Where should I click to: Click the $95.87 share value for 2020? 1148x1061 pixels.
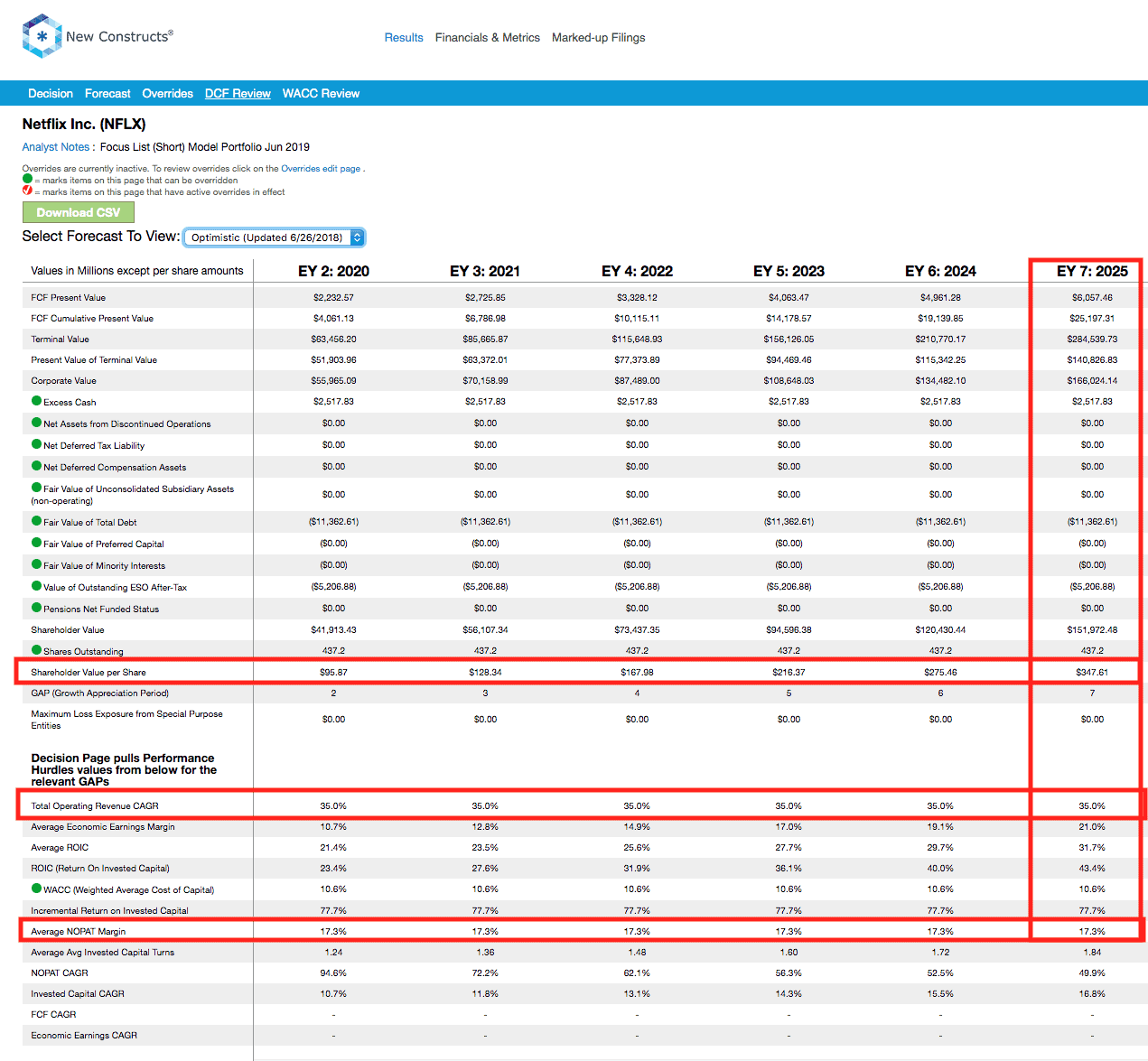[x=333, y=672]
